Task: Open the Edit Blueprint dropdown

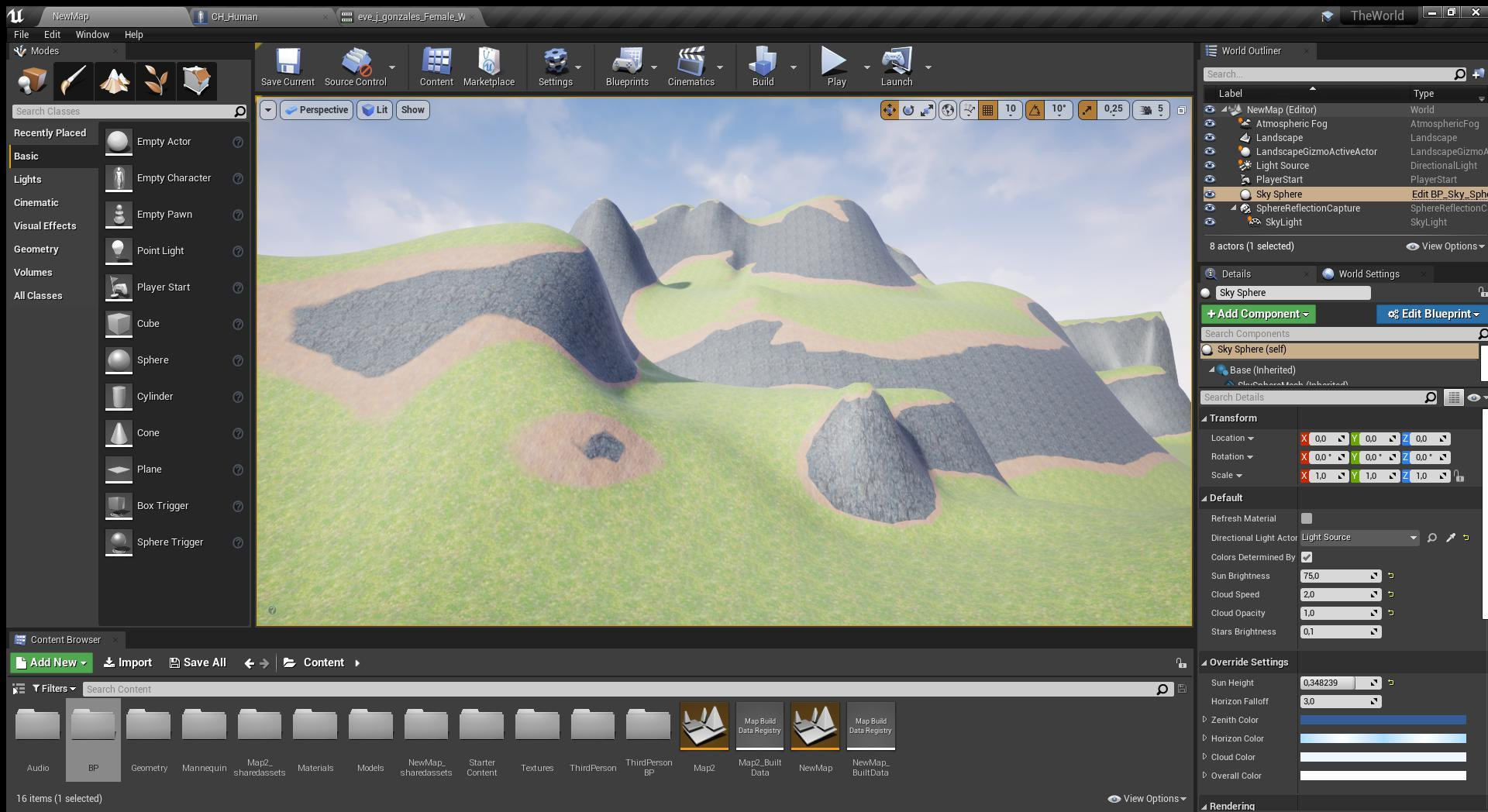Action: (x=1432, y=314)
